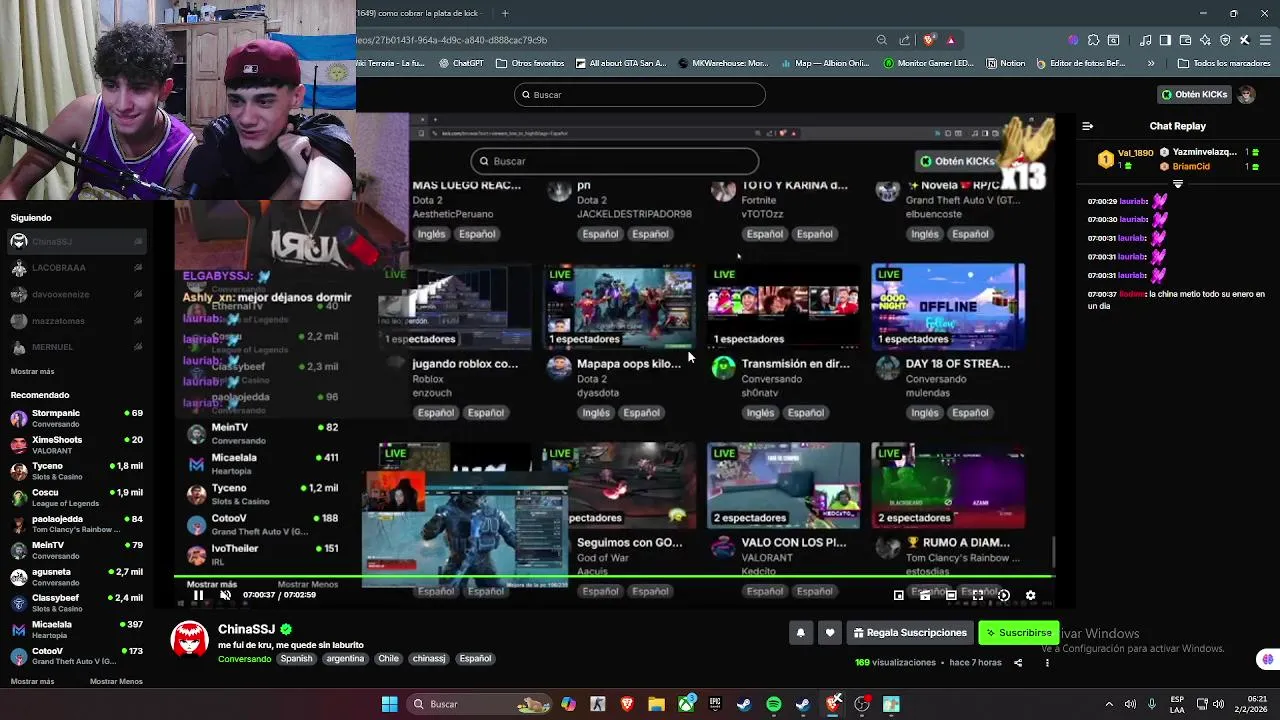Click Regala Suscripciones button
1280x720 pixels.
pyautogui.click(x=909, y=633)
